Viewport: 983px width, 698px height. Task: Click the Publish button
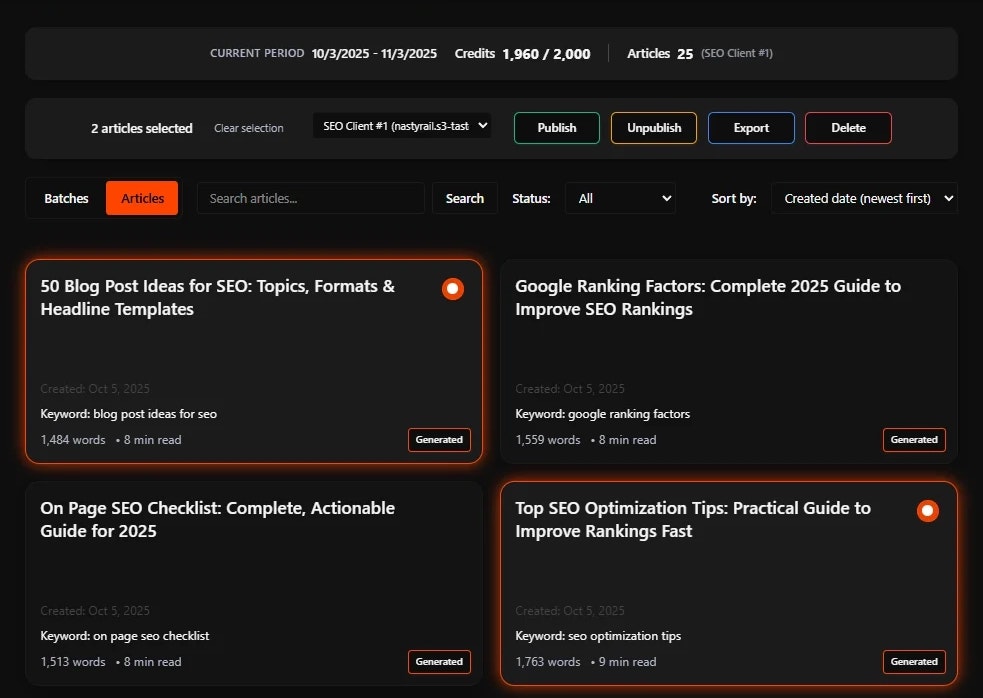557,128
